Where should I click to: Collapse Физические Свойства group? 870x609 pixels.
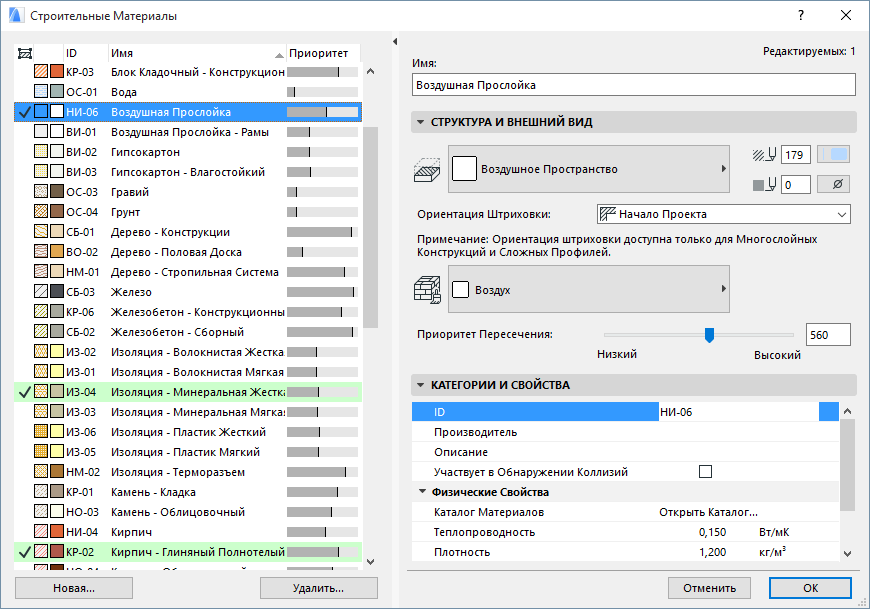pos(422,491)
